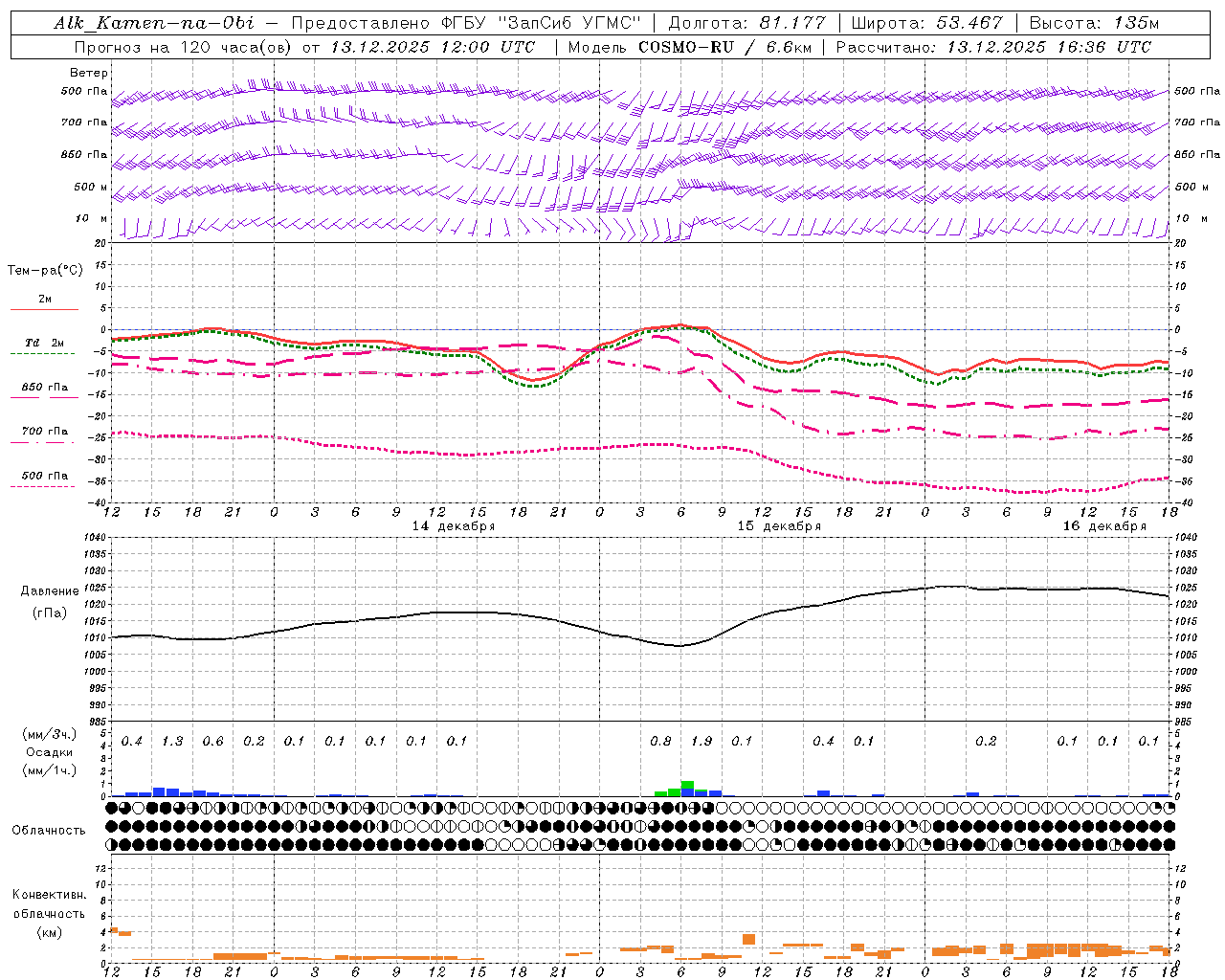The height and width of the screenshot is (980, 1225).
Task: Click the 14 декабря date label
Action: tap(454, 526)
